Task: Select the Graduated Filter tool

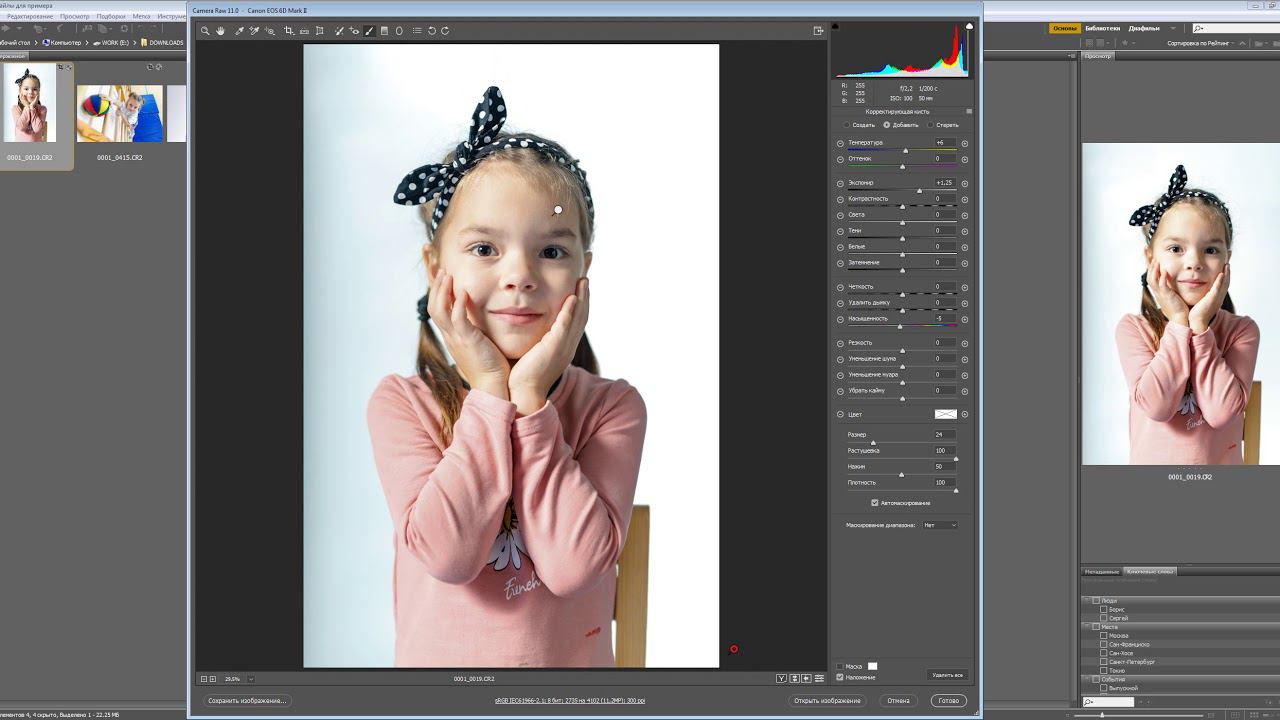Action: [384, 31]
